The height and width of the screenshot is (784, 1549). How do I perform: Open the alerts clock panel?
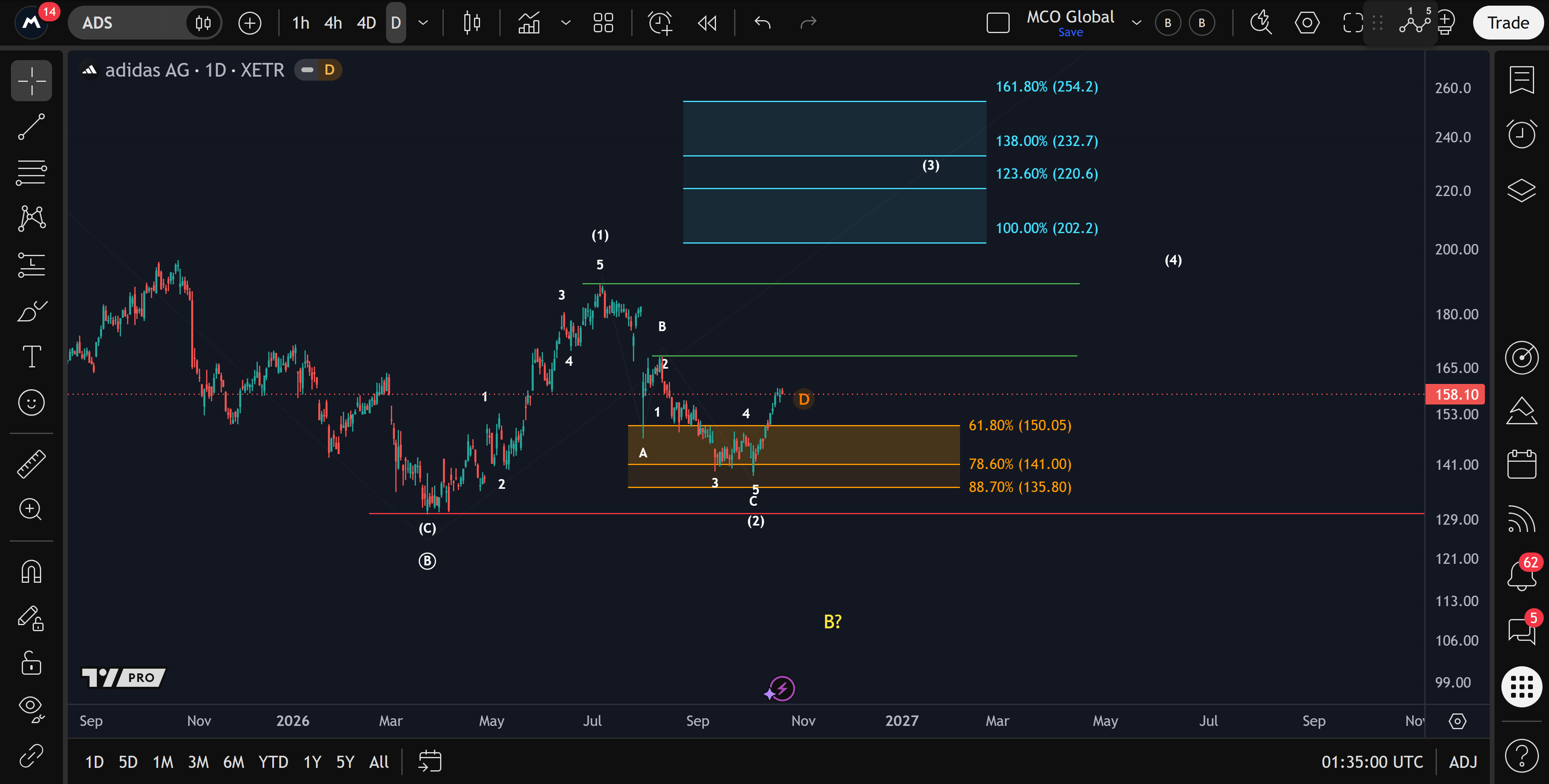point(1521,135)
